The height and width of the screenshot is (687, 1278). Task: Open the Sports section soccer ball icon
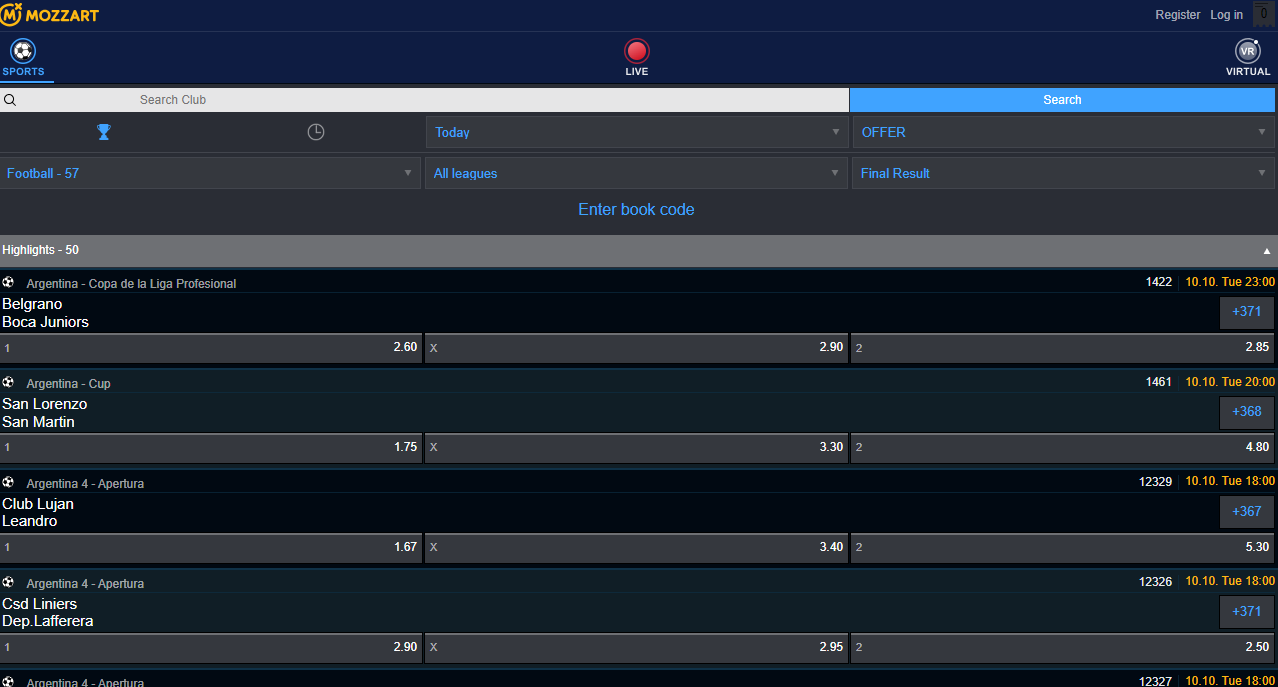tap(23, 51)
